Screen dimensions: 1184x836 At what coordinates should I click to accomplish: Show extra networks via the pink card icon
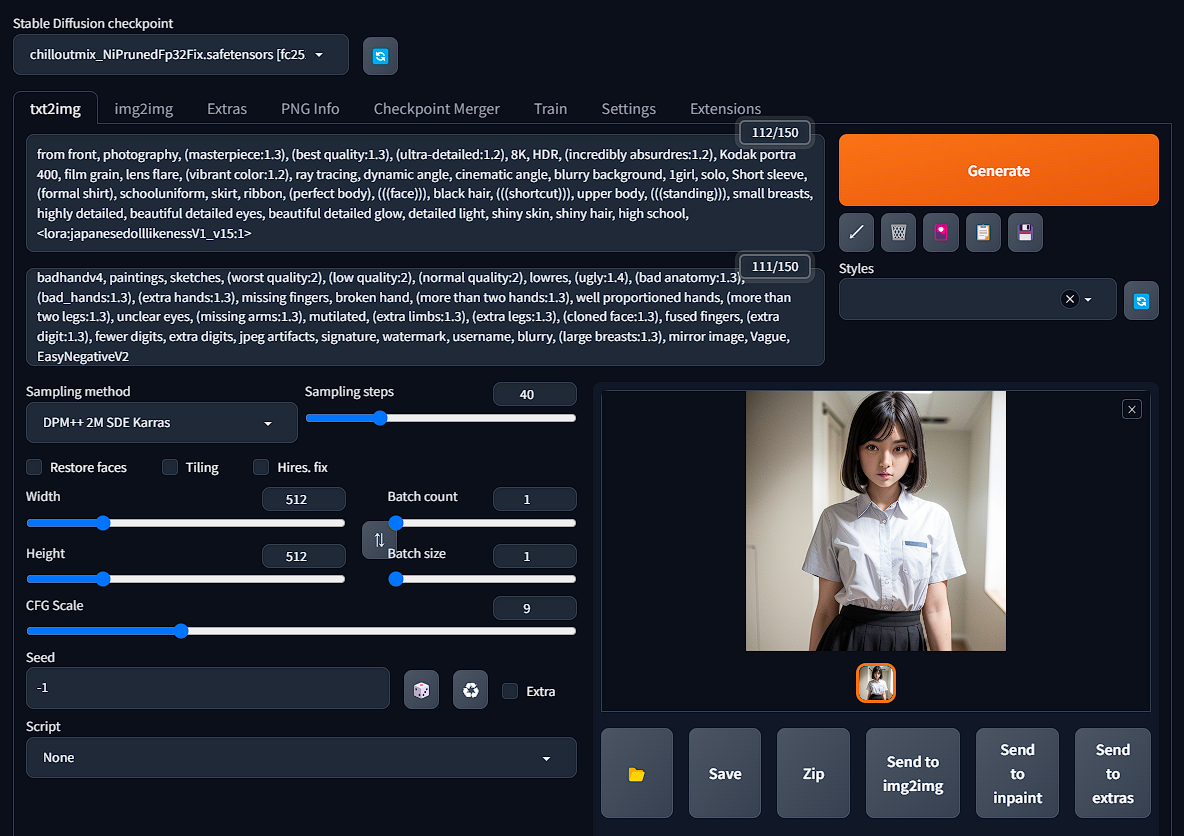tap(940, 232)
